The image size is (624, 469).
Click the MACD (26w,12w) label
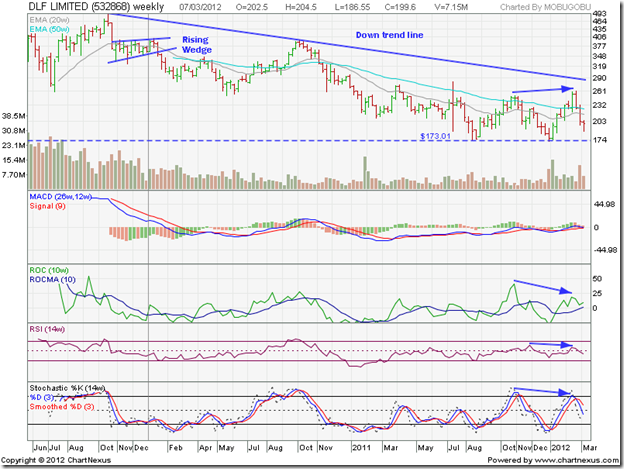click(60, 197)
